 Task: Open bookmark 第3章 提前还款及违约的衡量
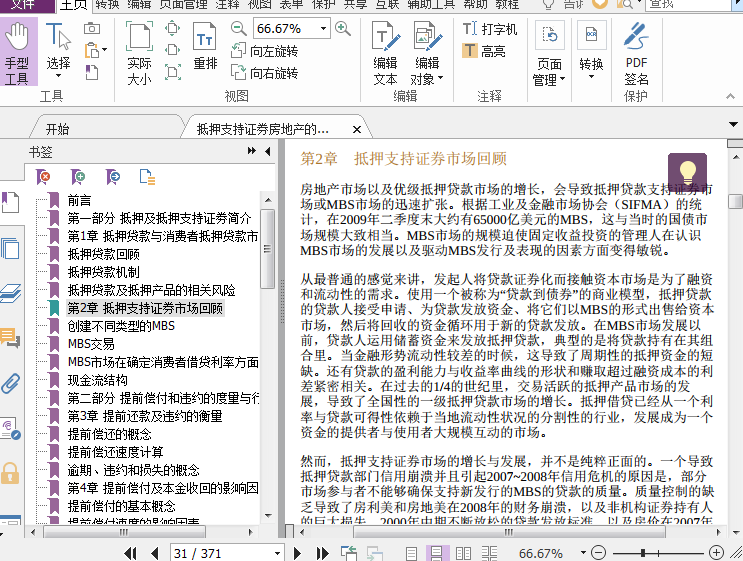pos(144,416)
